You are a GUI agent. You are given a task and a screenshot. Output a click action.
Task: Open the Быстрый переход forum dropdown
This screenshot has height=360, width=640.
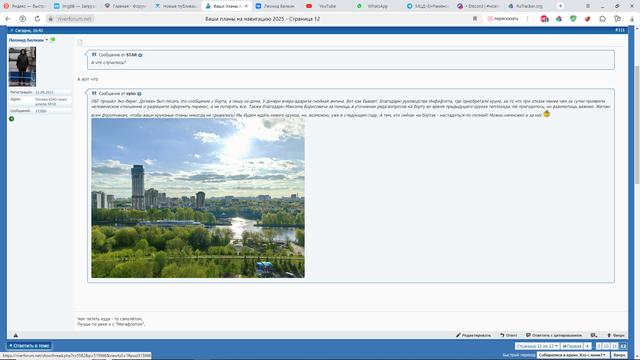coord(572,355)
